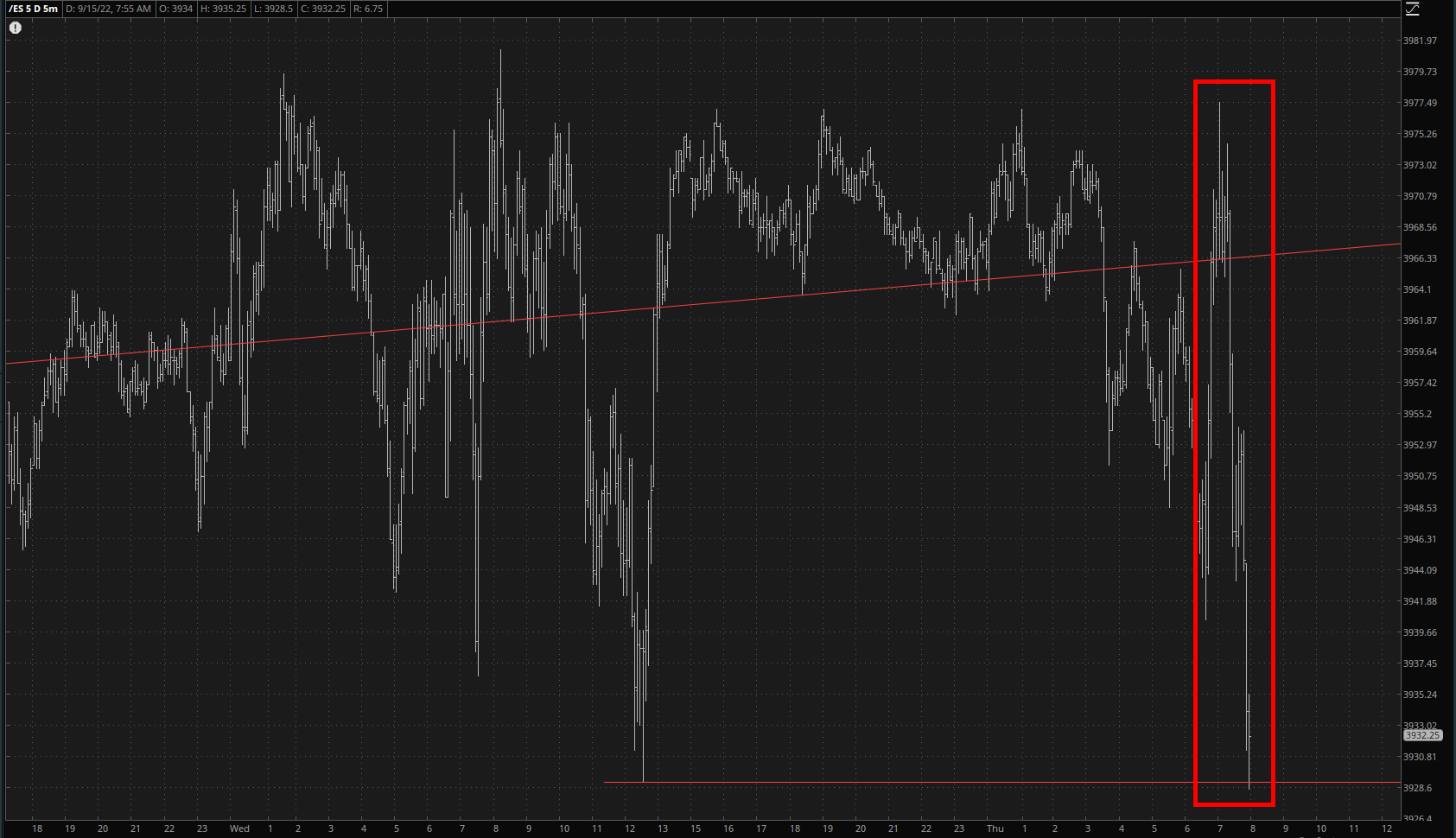Click the current price bubble 3932.25
This screenshot has height=838, width=1456.
click(x=1422, y=736)
